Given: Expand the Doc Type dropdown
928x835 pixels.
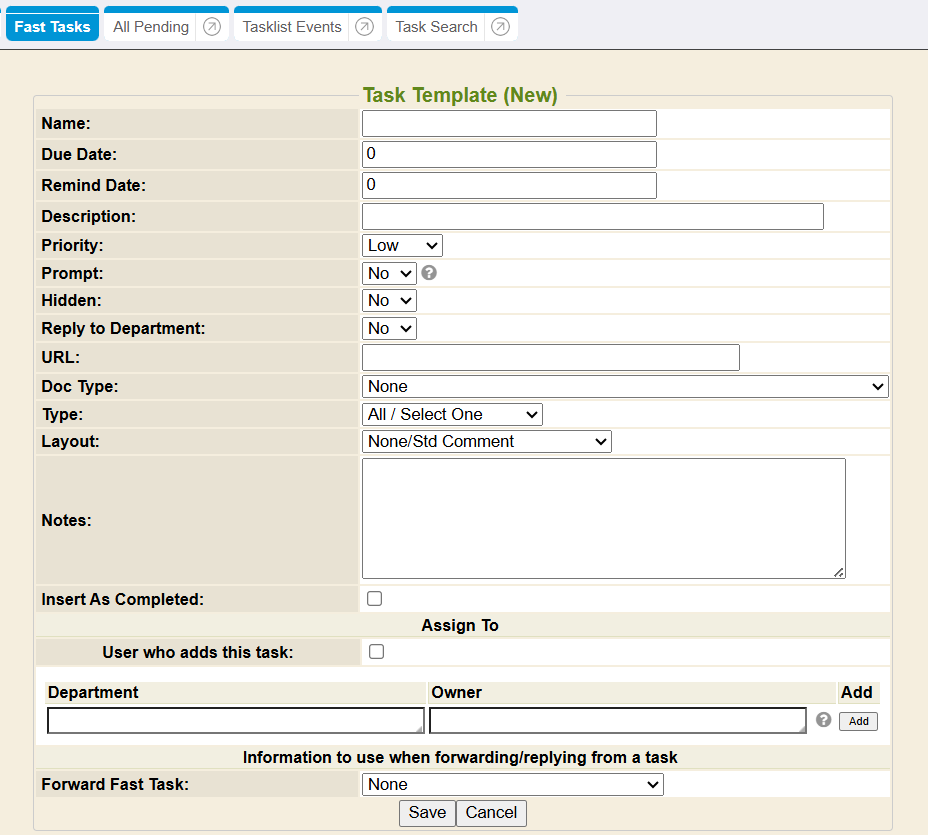Looking at the screenshot, I should click(624, 386).
